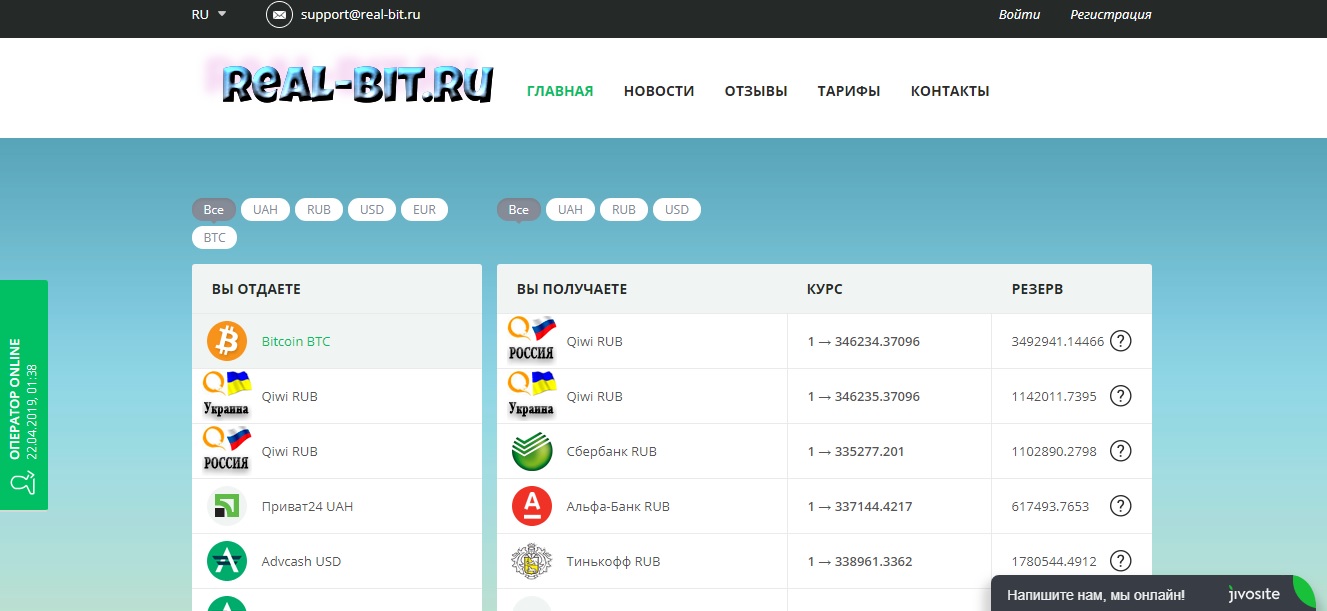Filter receive column by UAH

(x=571, y=210)
